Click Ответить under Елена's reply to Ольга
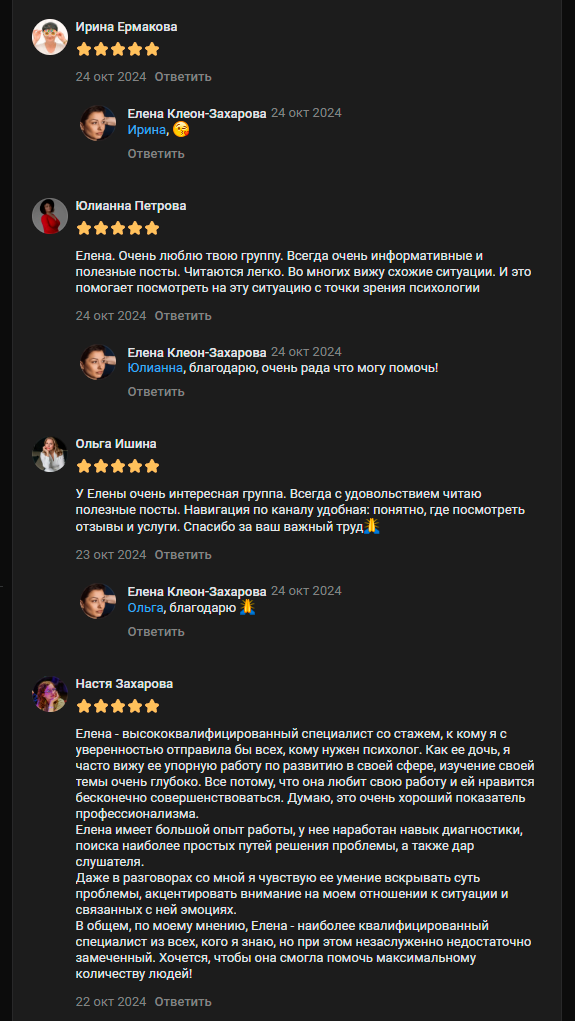 tap(156, 632)
